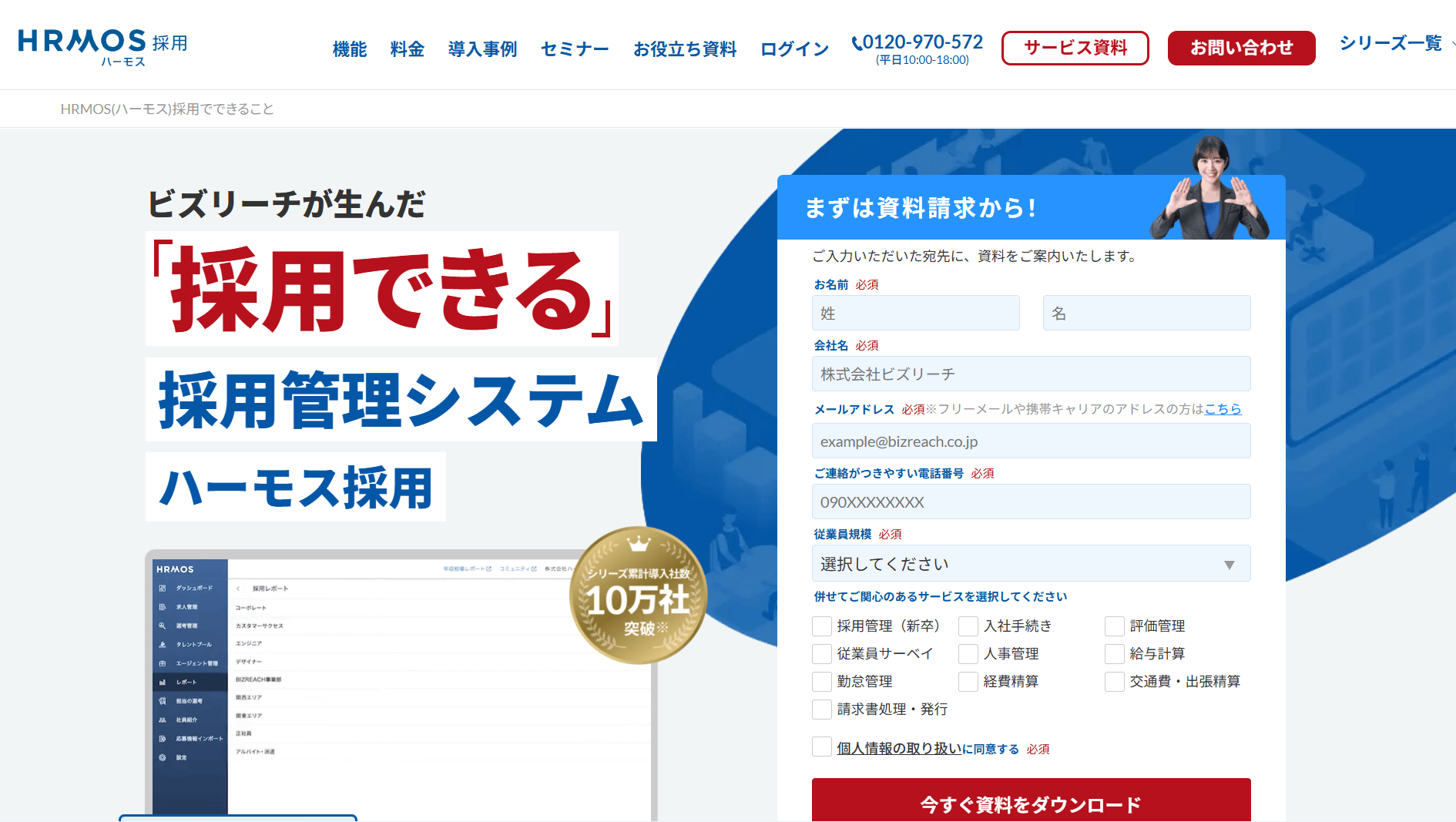Viewport: 1456px width, 822px height.
Task: Click the HRMOS(ハーモス)採用でできること breadcrumb
Action: point(167,109)
